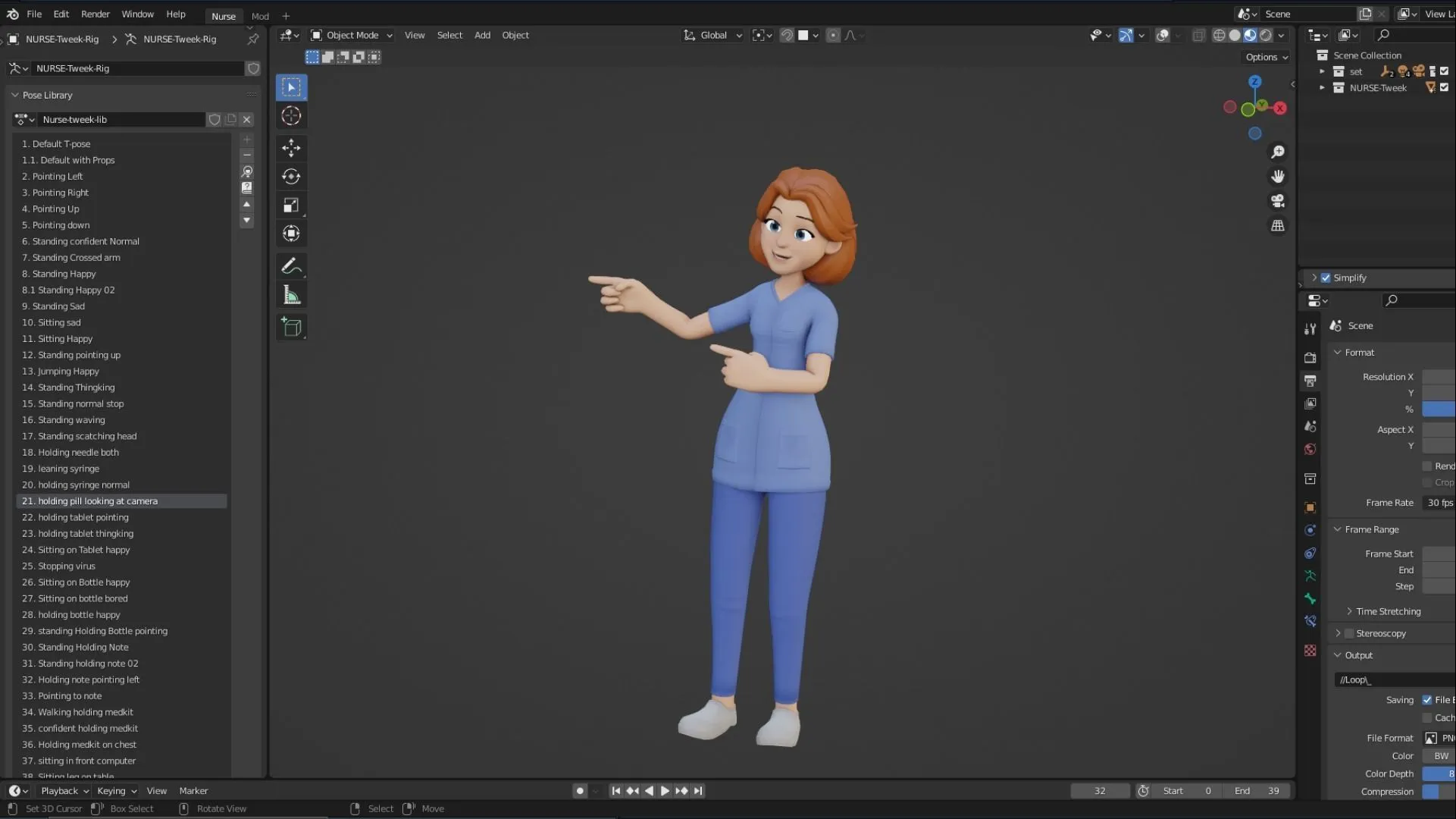Activate the Measure tool

point(291,295)
